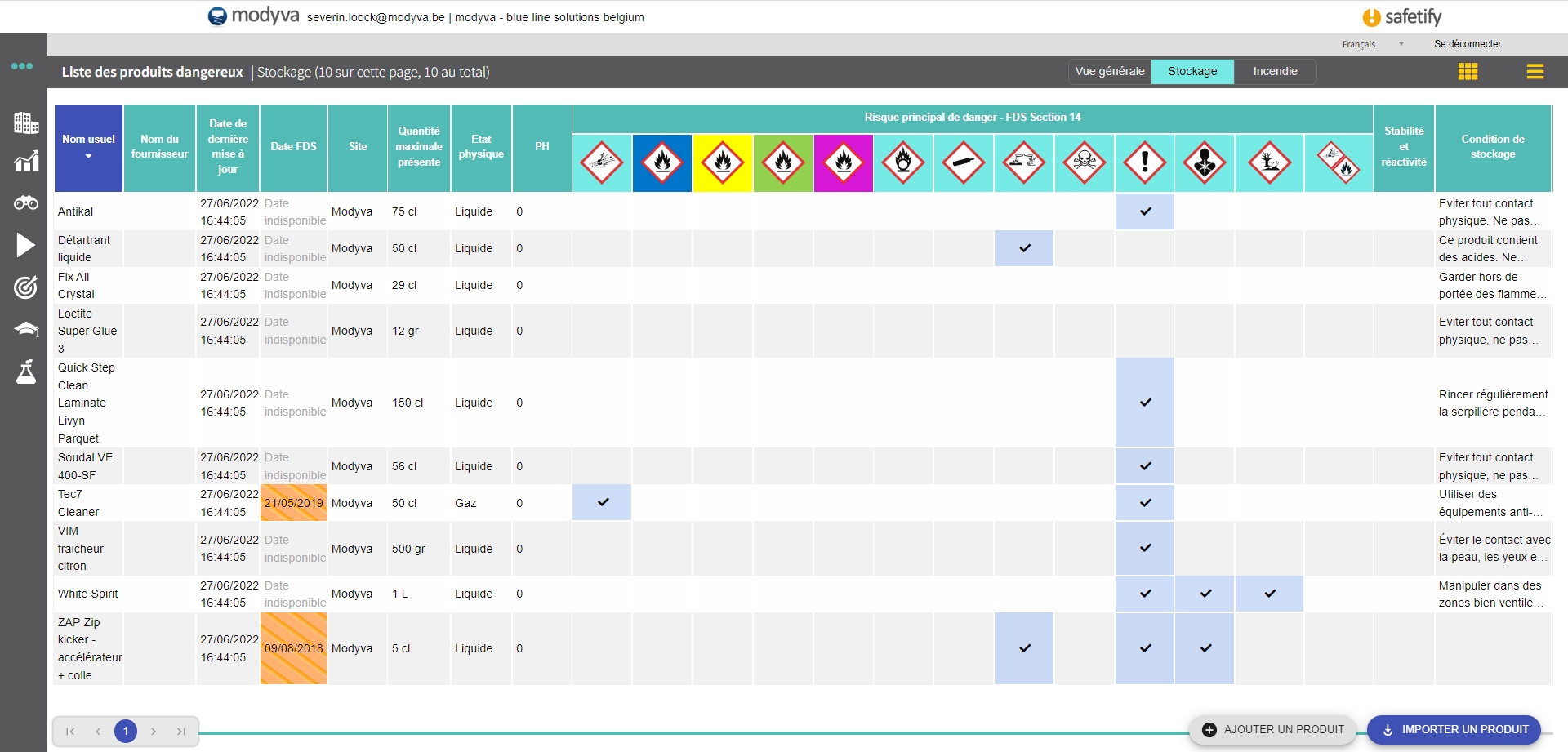The width and height of the screenshot is (1568, 752).
Task: Click the Se déconnecter link
Action: tap(1468, 44)
